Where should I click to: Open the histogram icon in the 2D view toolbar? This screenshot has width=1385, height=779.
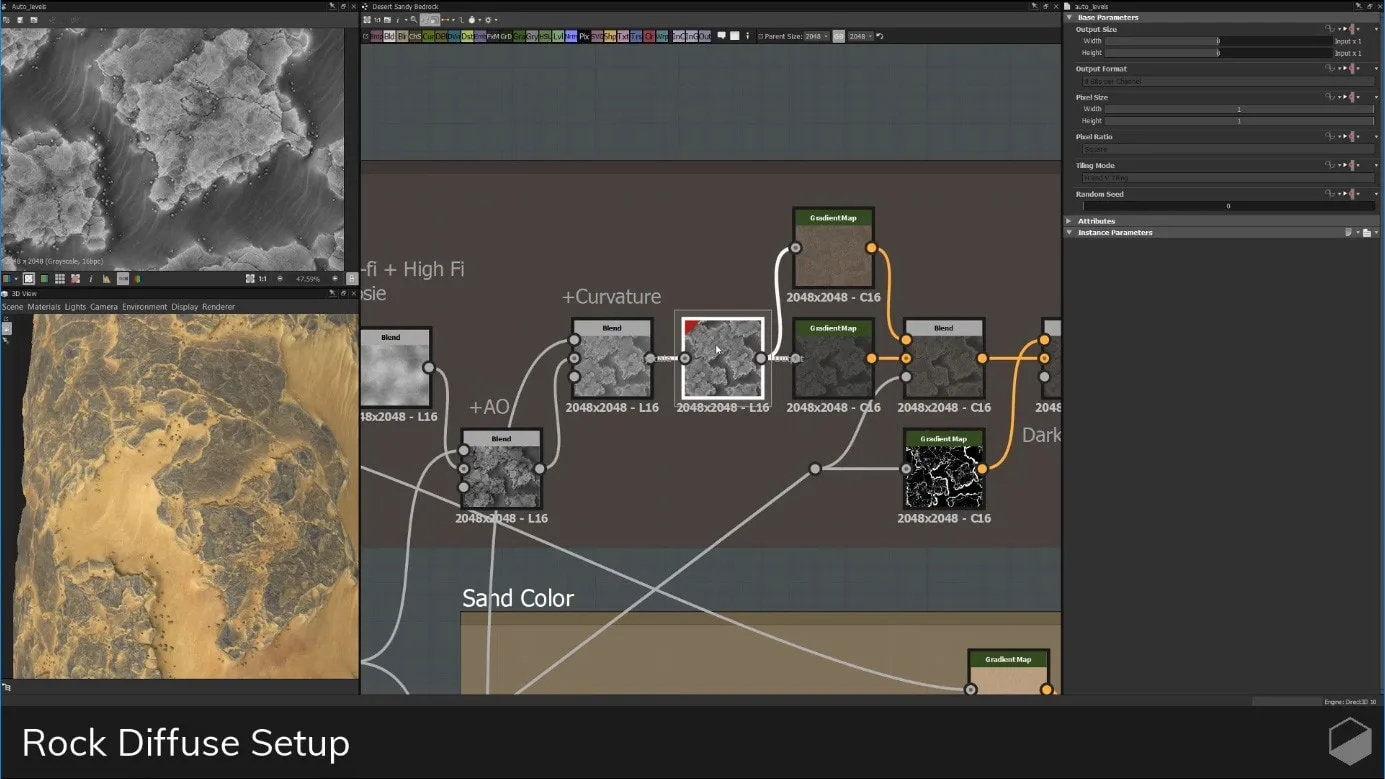pyautogui.click(x=107, y=280)
